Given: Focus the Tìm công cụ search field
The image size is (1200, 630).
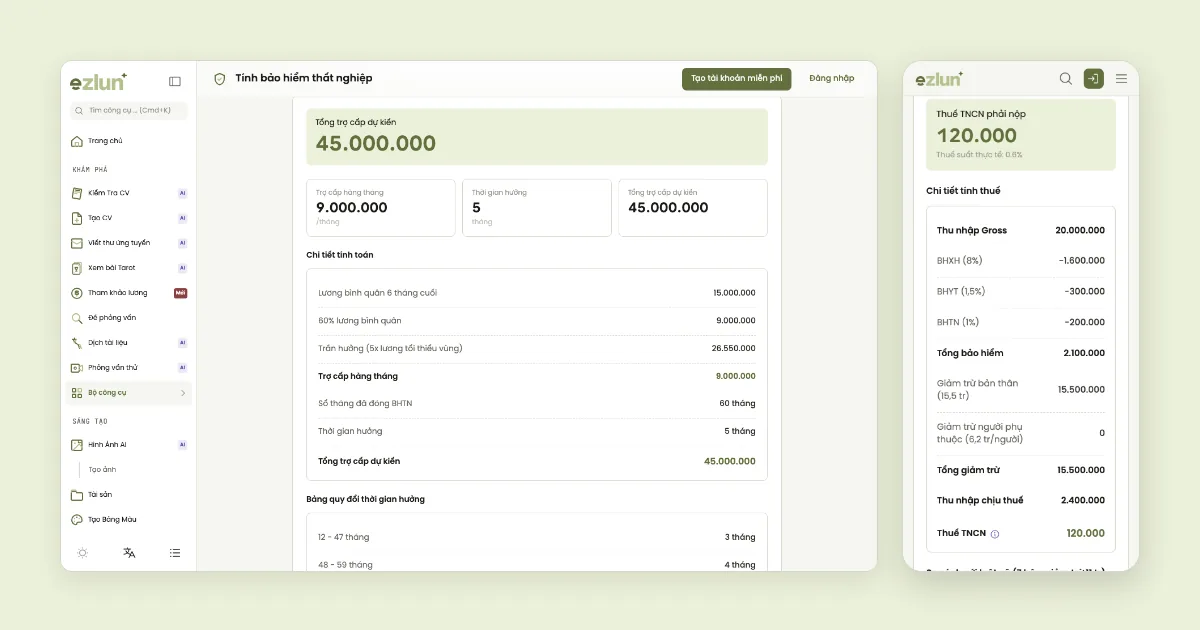Looking at the screenshot, I should pyautogui.click(x=128, y=111).
